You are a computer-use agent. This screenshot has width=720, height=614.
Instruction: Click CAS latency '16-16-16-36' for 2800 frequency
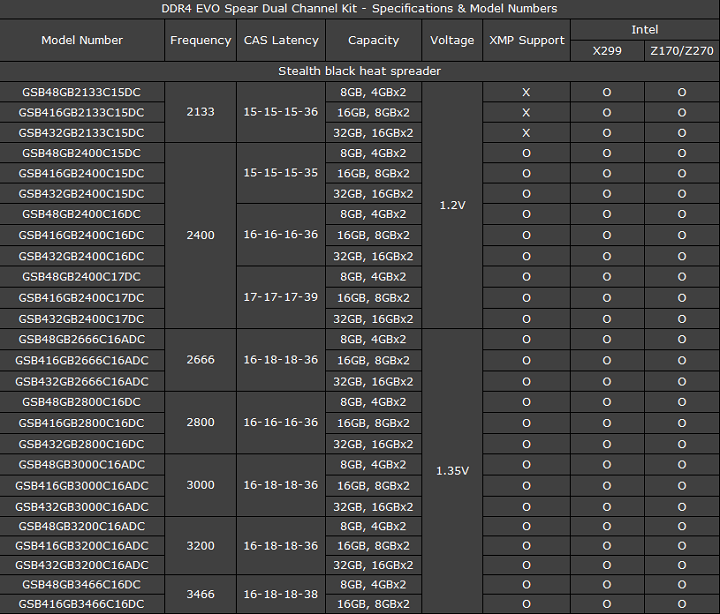coord(281,422)
